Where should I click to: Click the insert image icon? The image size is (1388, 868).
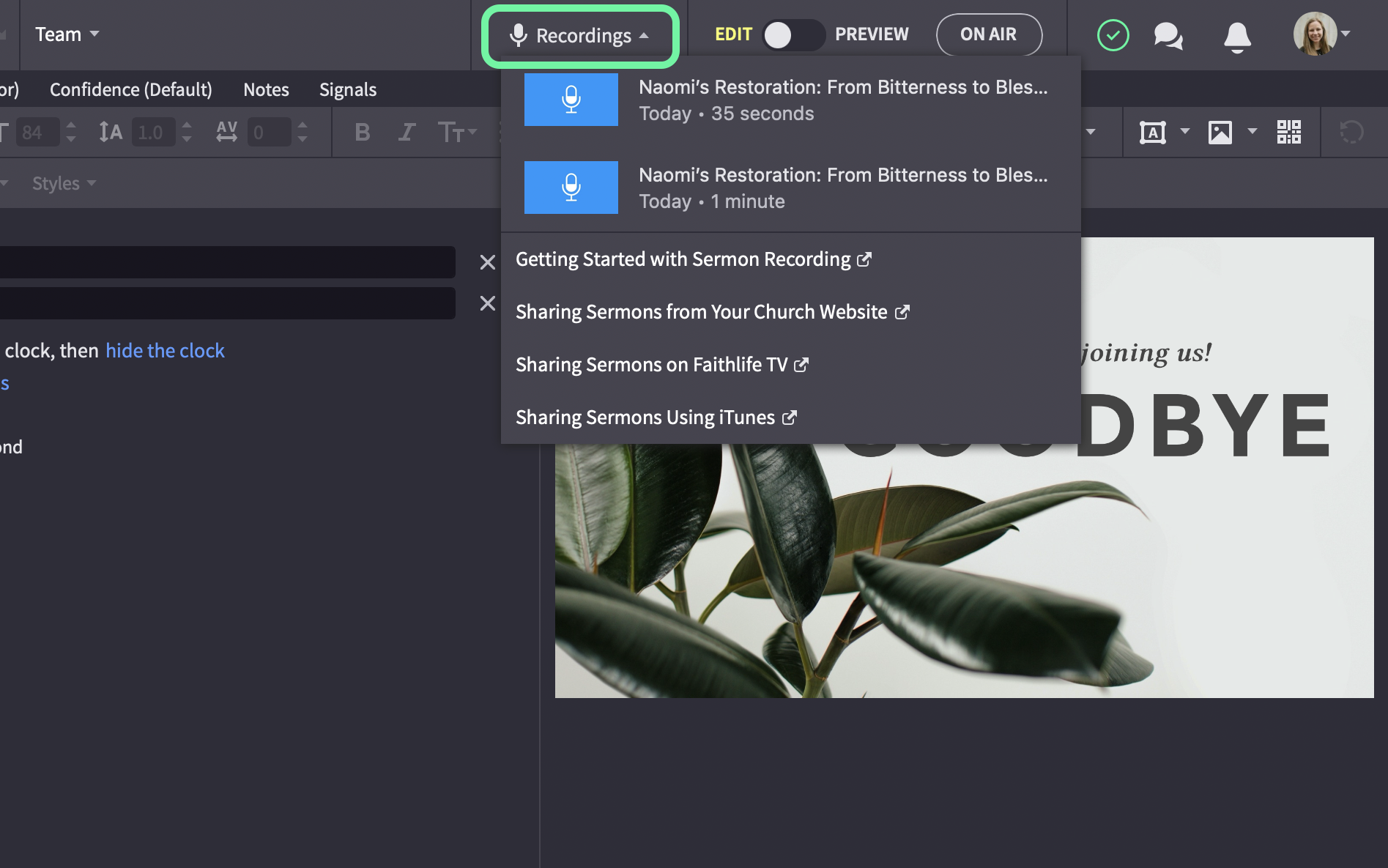point(1220,133)
